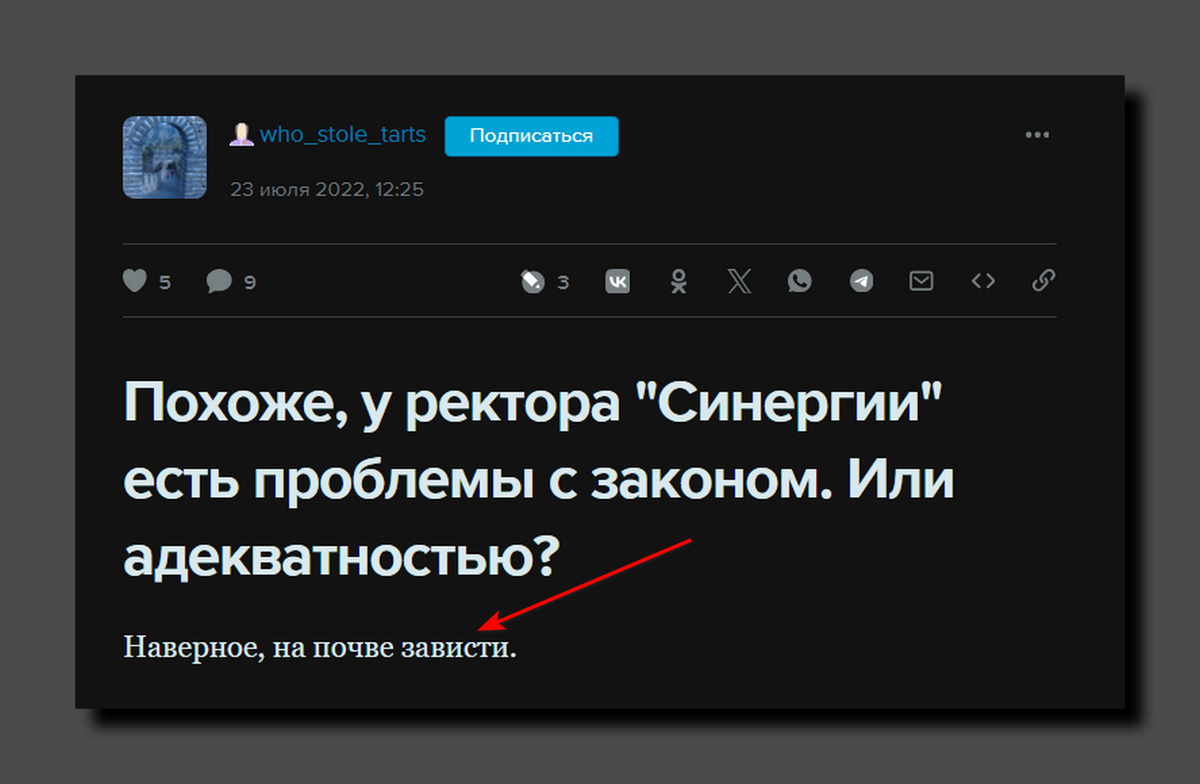The height and width of the screenshot is (784, 1200).
Task: Click the post date 23 июля 2022, 12:25
Action: pos(328,187)
